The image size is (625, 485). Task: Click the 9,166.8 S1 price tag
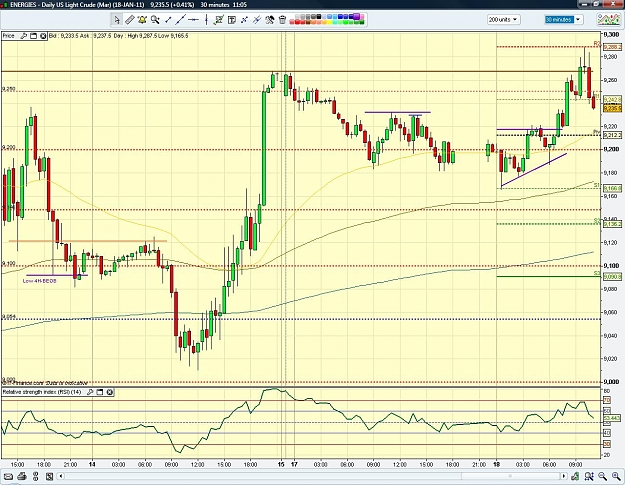click(613, 188)
